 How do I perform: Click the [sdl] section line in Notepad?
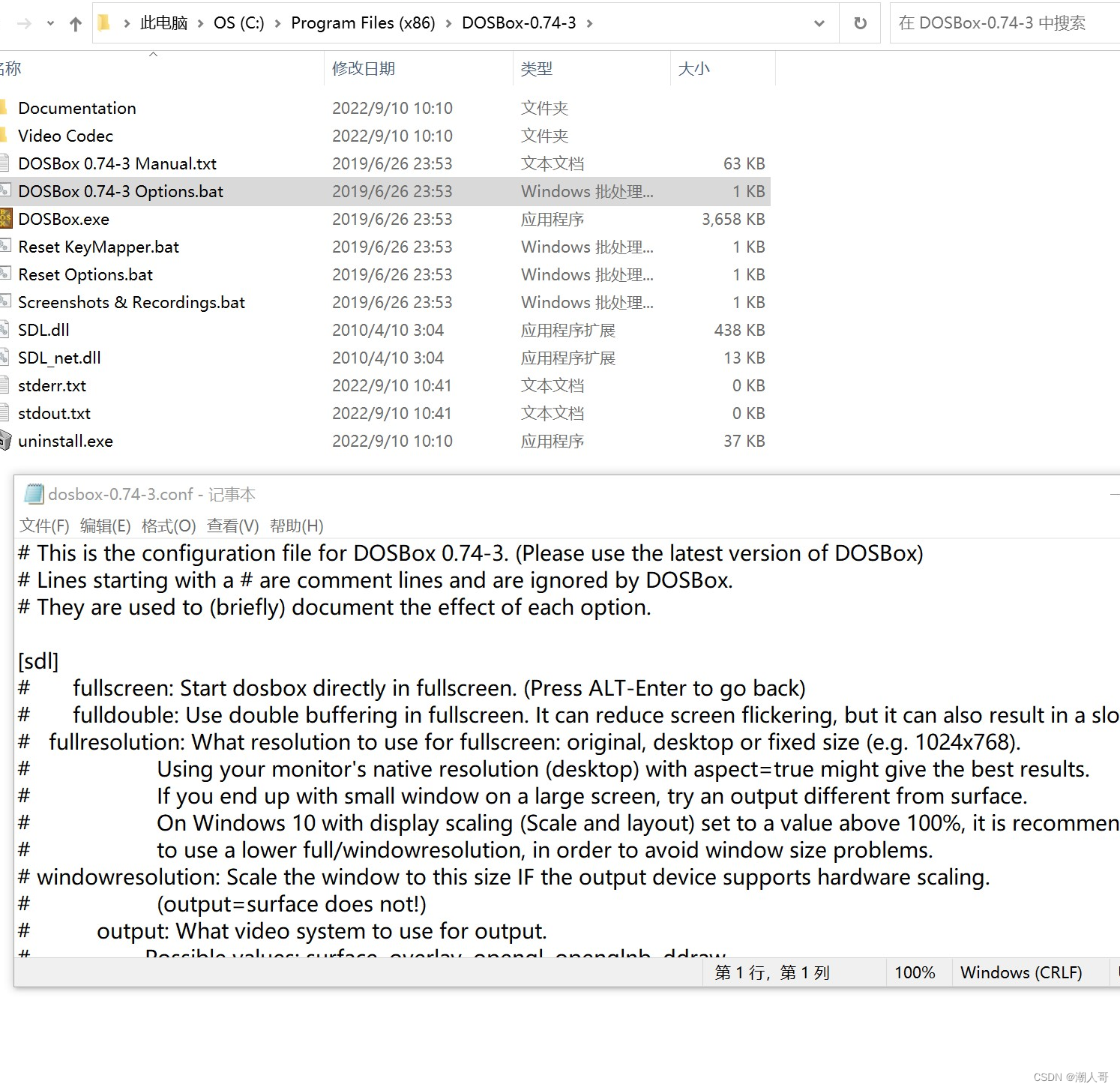[x=38, y=661]
